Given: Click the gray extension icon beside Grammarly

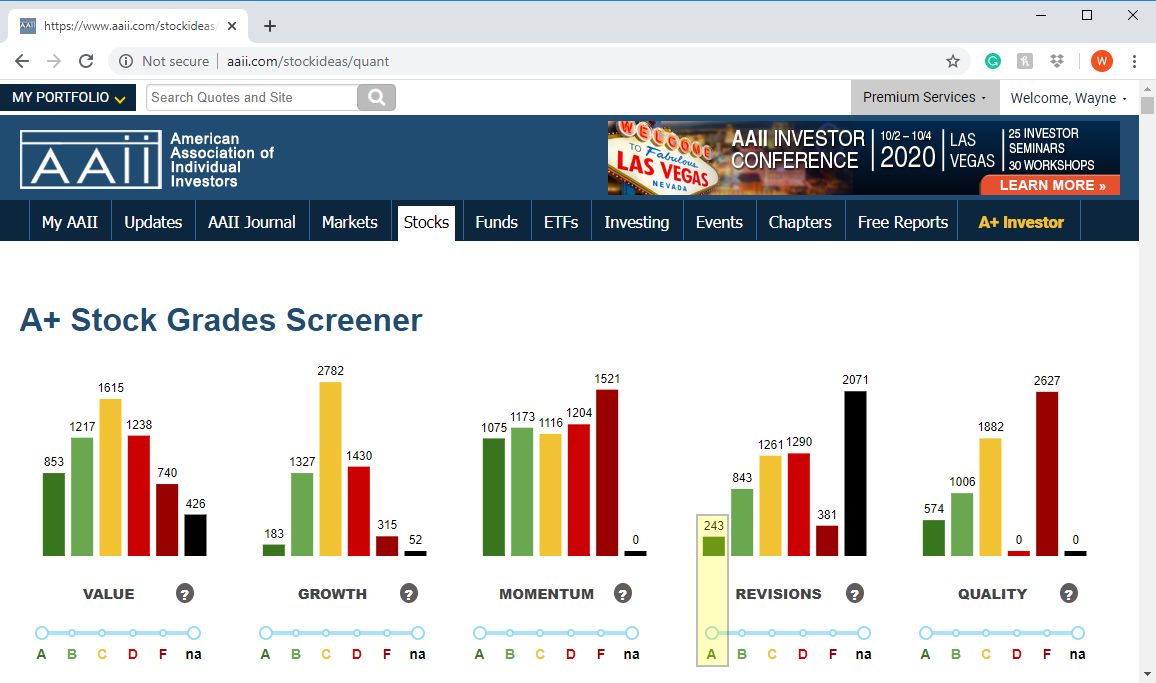Looking at the screenshot, I should click(1025, 61).
